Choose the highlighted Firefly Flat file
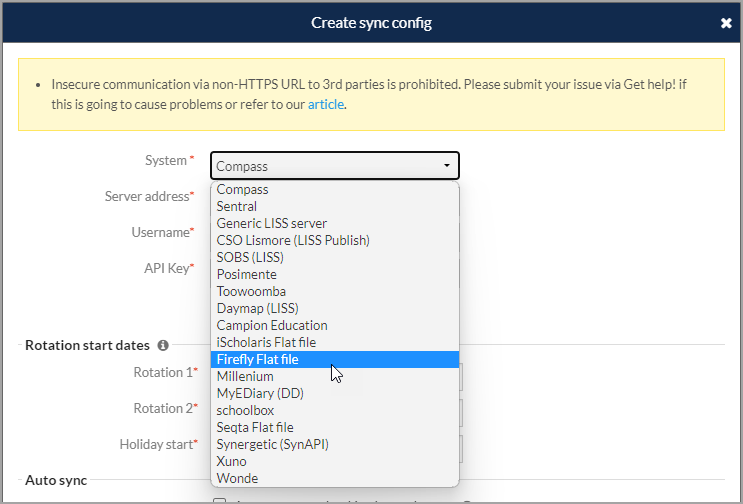Screen dimensions: 743x504 pos(258,359)
